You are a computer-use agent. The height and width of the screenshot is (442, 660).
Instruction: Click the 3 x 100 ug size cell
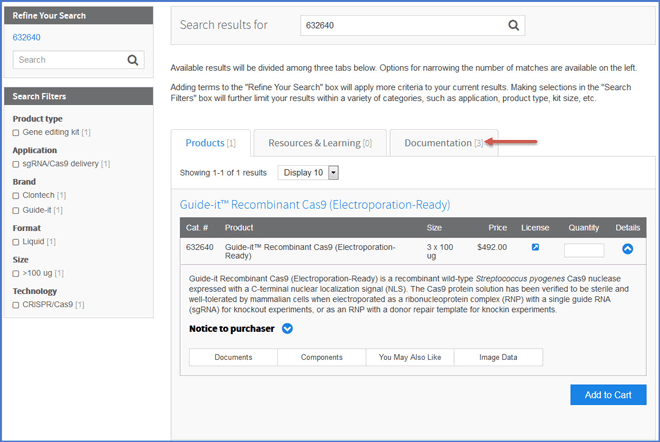440,251
